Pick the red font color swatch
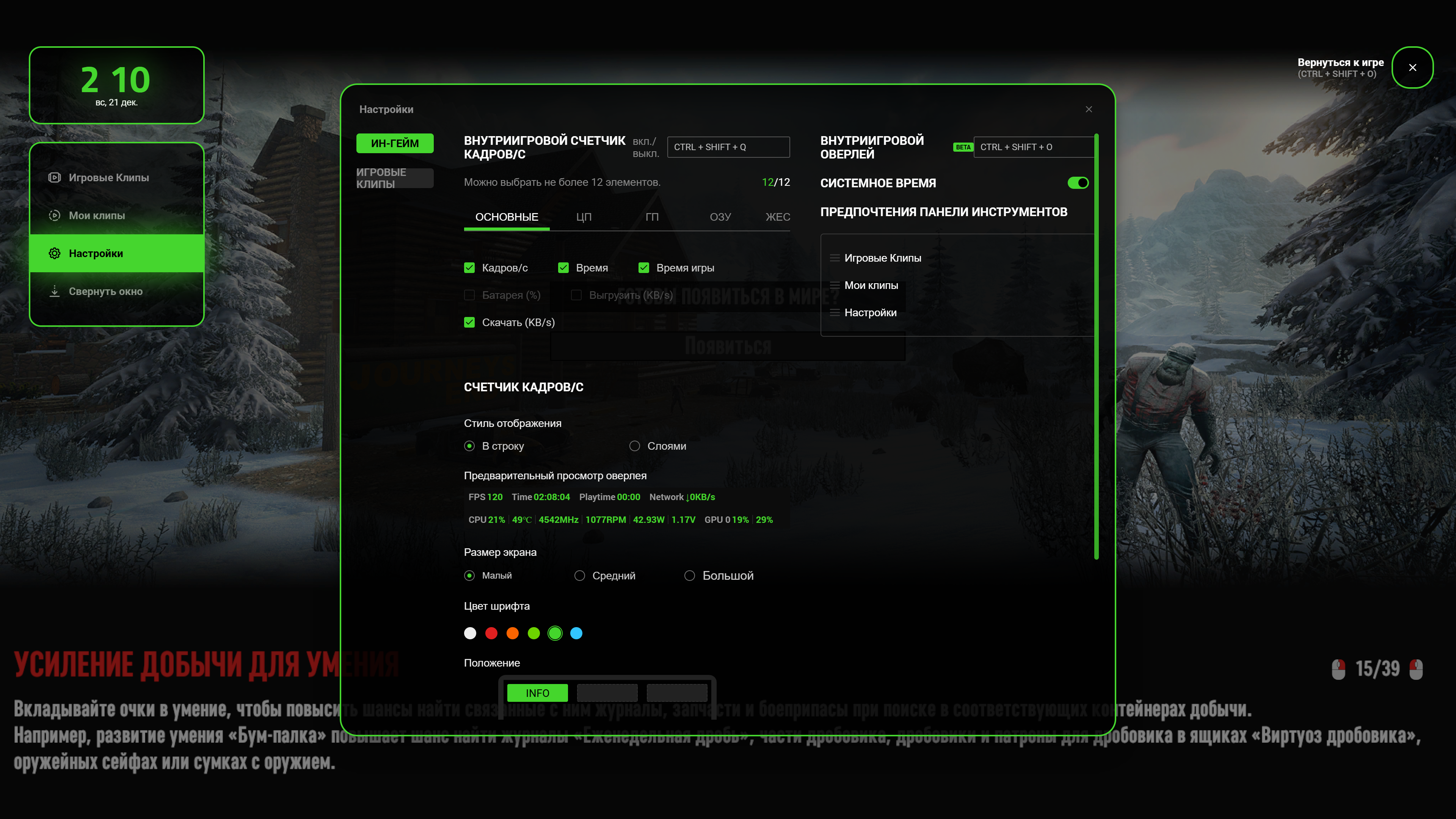1456x819 pixels. [491, 633]
